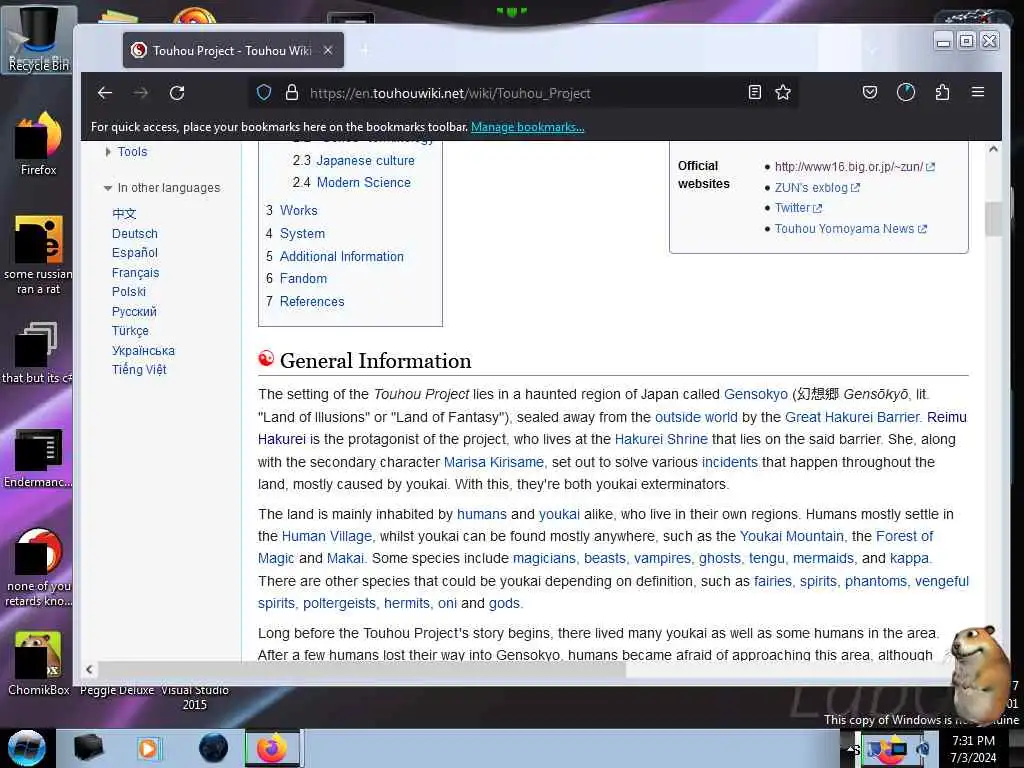
Task: Close the Touhou Project tab
Action: tap(328, 50)
